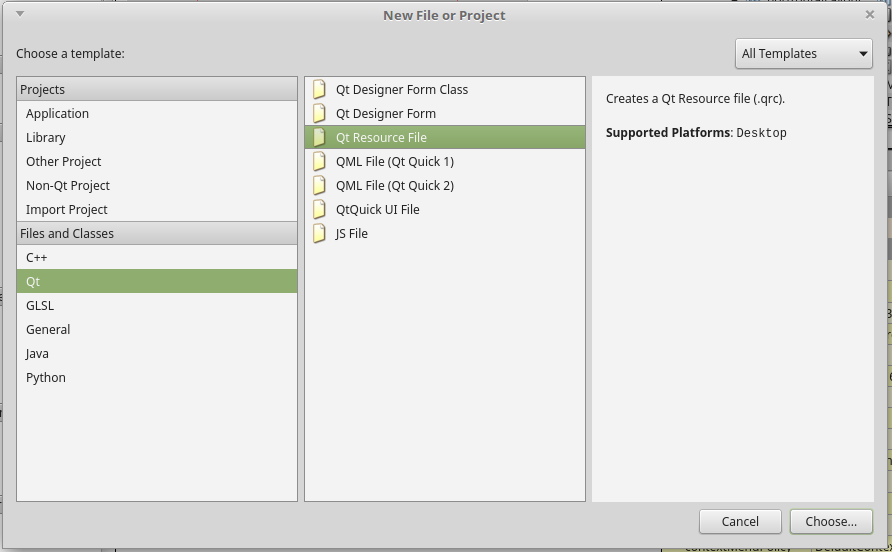Pick the QML File (Qt Quick 2) template
The width and height of the screenshot is (892, 552).
[x=445, y=185]
